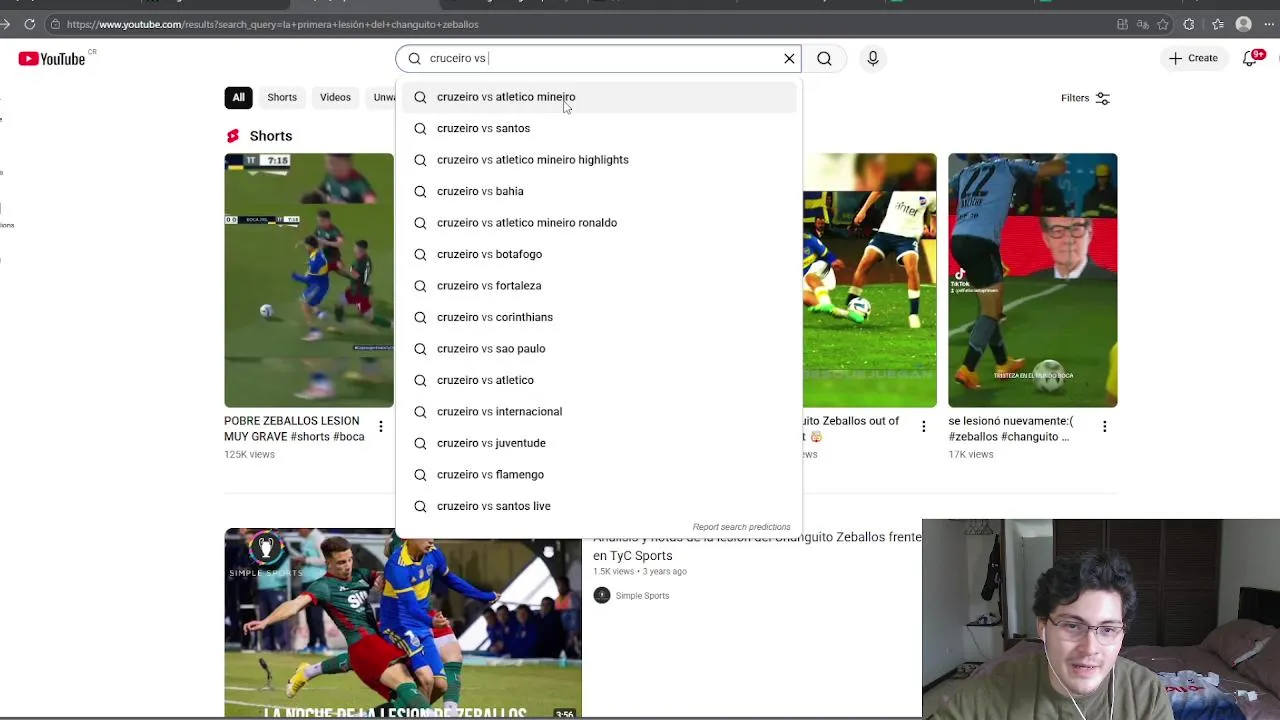
Task: Choose suggestion cruzeiro vs internacional
Action: (x=599, y=412)
